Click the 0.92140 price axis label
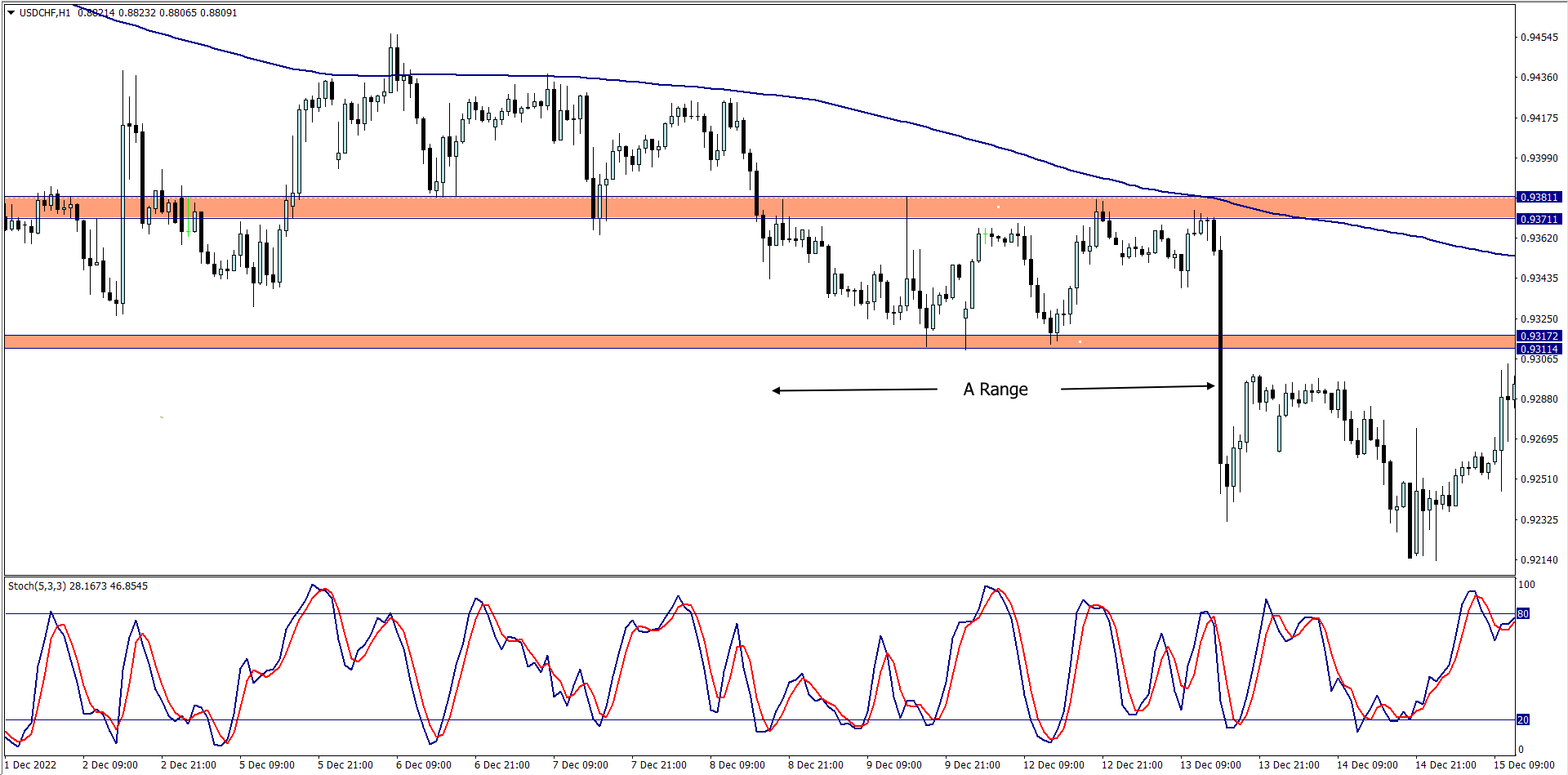The width and height of the screenshot is (1568, 775). pos(1539,560)
